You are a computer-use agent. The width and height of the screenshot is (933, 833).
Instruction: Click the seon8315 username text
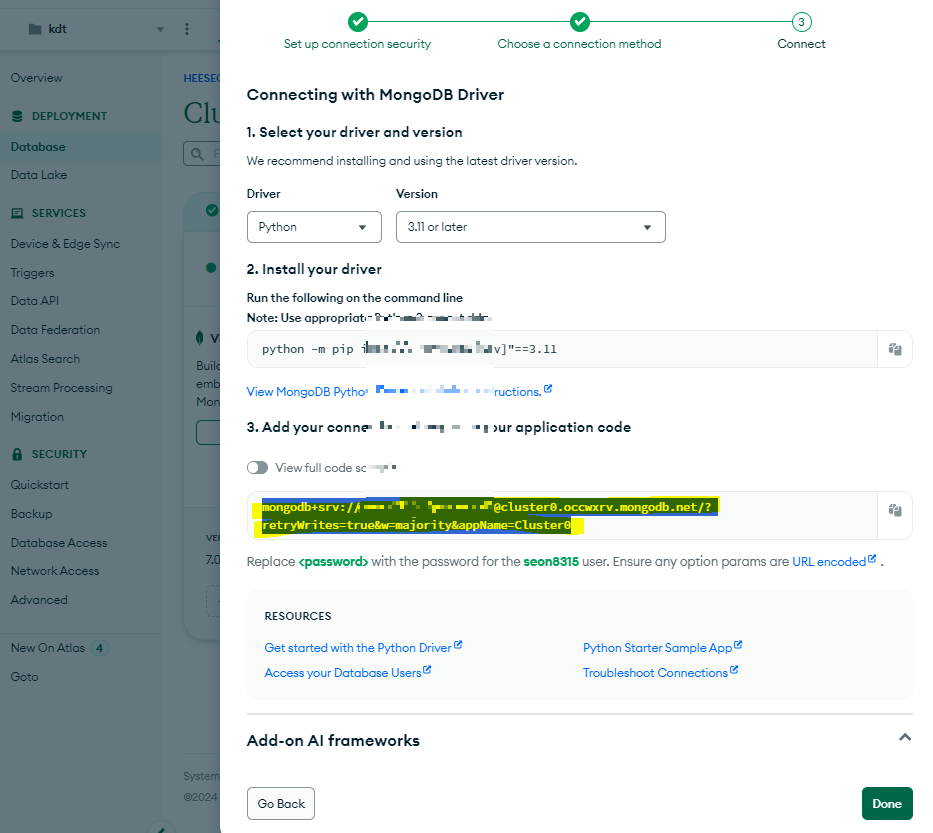tap(551, 562)
